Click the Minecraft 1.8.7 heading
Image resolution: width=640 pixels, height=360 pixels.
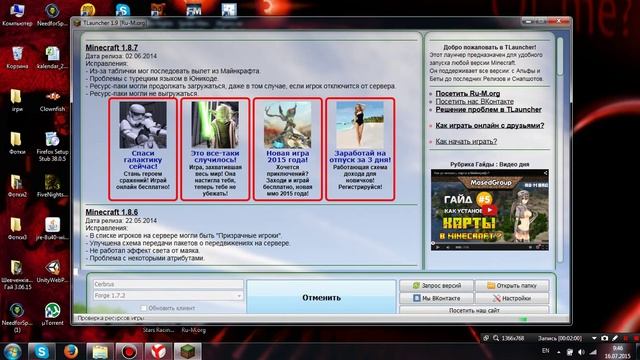click(x=111, y=47)
